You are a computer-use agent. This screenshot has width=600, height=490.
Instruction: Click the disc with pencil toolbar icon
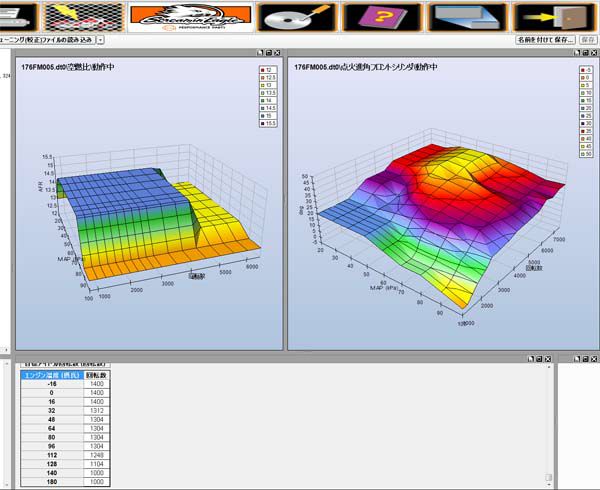296,16
